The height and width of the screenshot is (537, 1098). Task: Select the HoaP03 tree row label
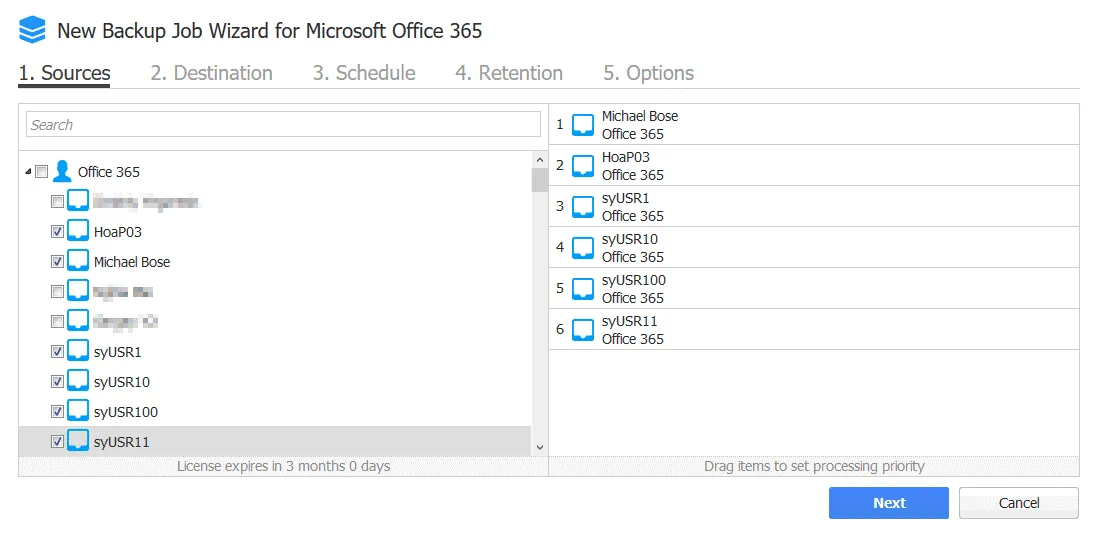click(118, 232)
